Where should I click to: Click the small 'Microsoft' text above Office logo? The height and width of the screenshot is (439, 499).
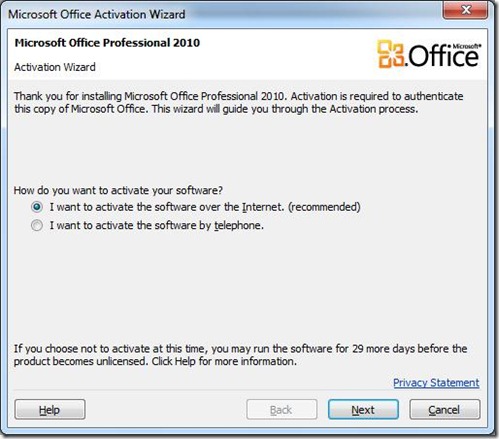coord(466,46)
